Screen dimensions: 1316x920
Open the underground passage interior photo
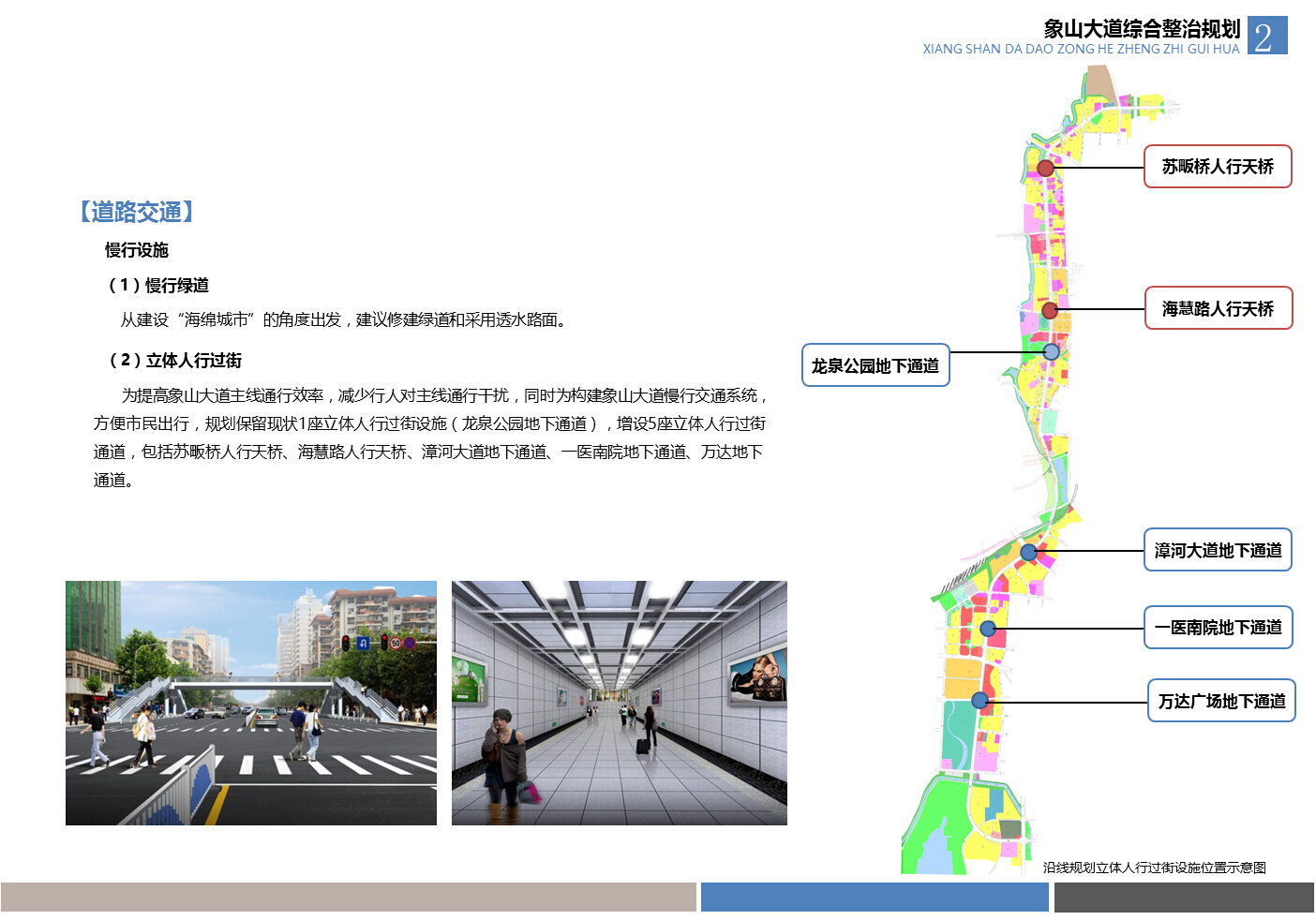619,703
